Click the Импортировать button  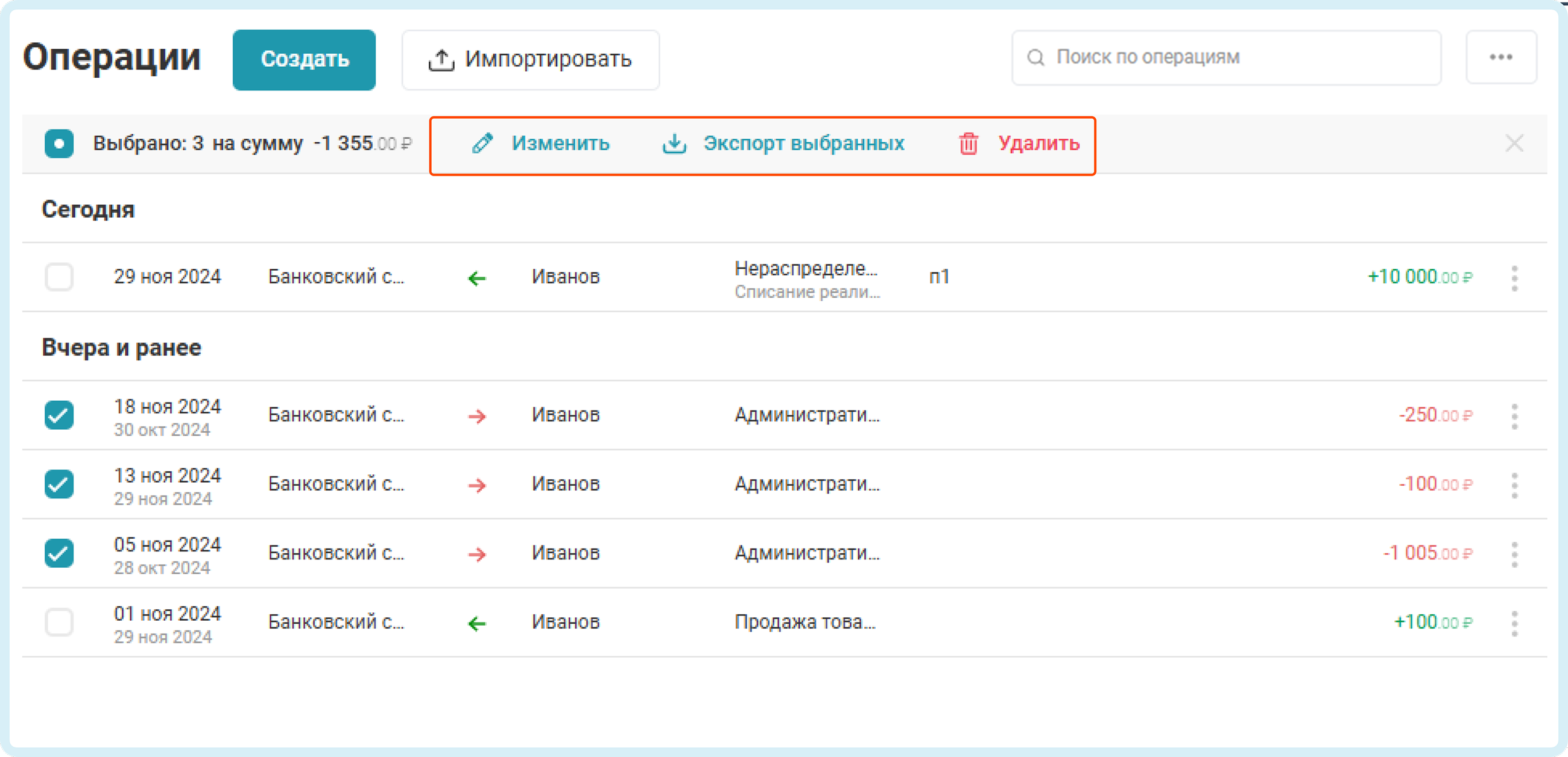pyautogui.click(x=530, y=60)
